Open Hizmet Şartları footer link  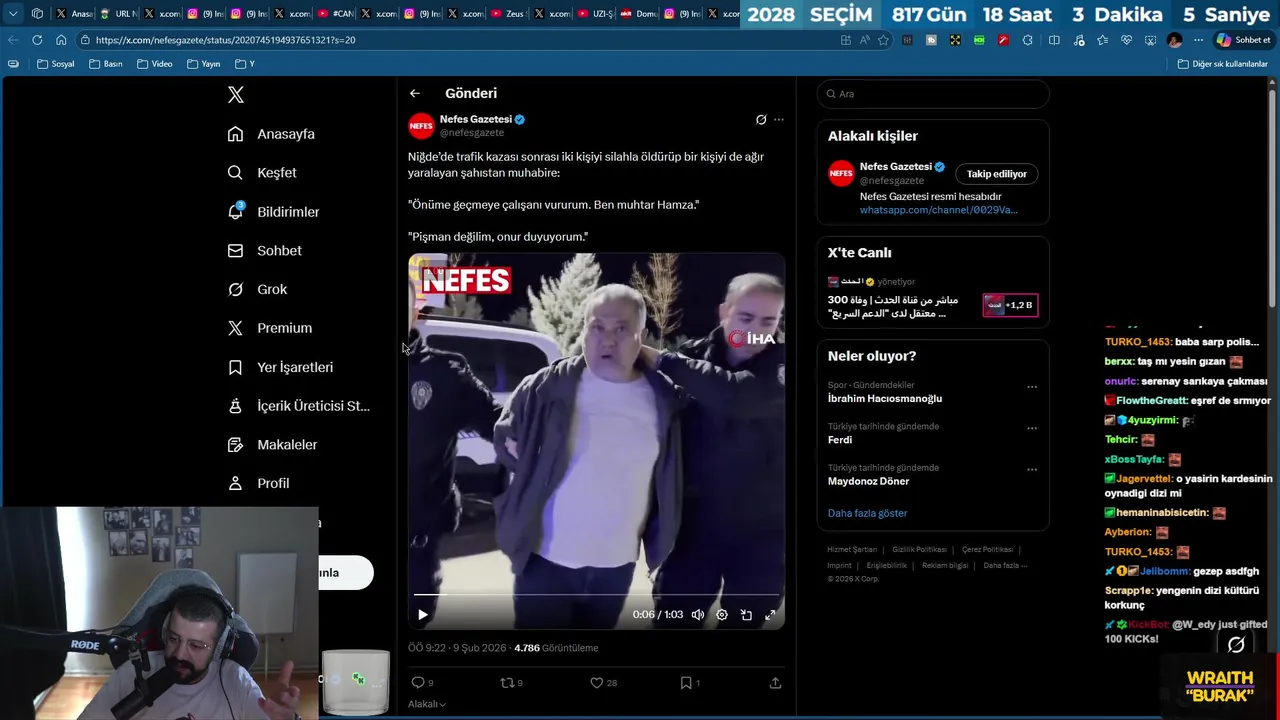tap(852, 550)
